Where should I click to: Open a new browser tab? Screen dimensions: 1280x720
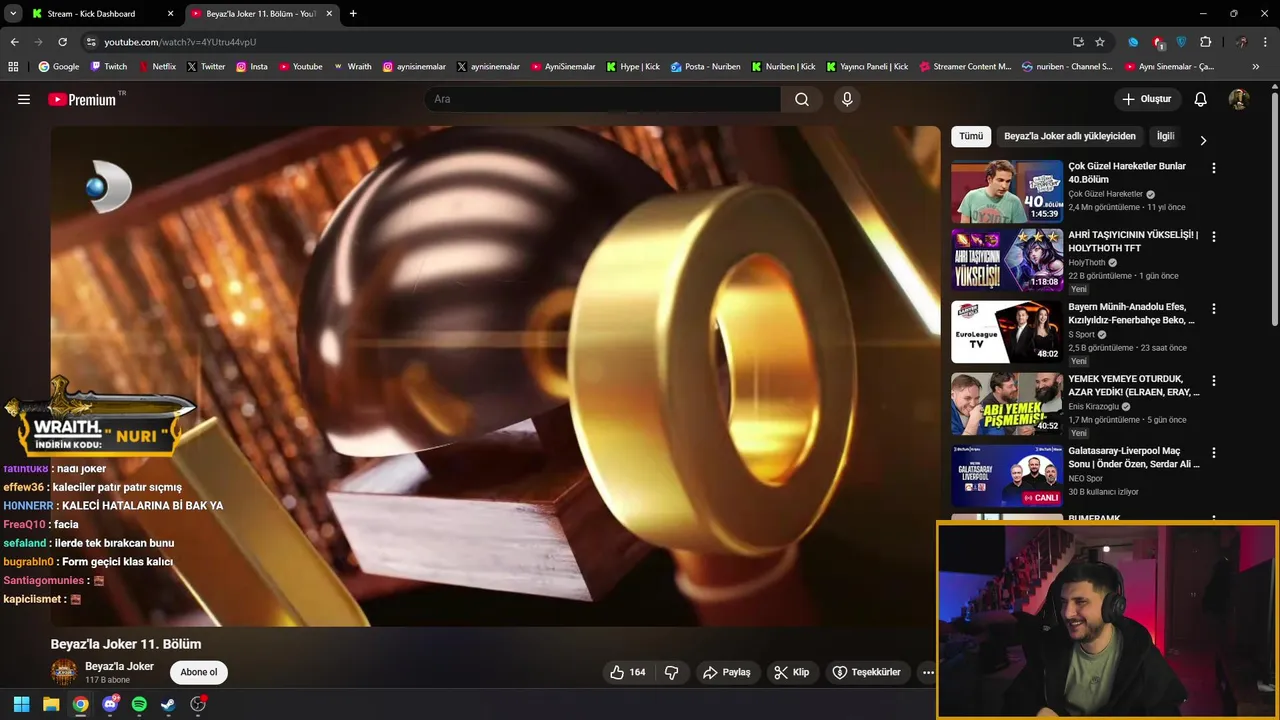coord(353,14)
